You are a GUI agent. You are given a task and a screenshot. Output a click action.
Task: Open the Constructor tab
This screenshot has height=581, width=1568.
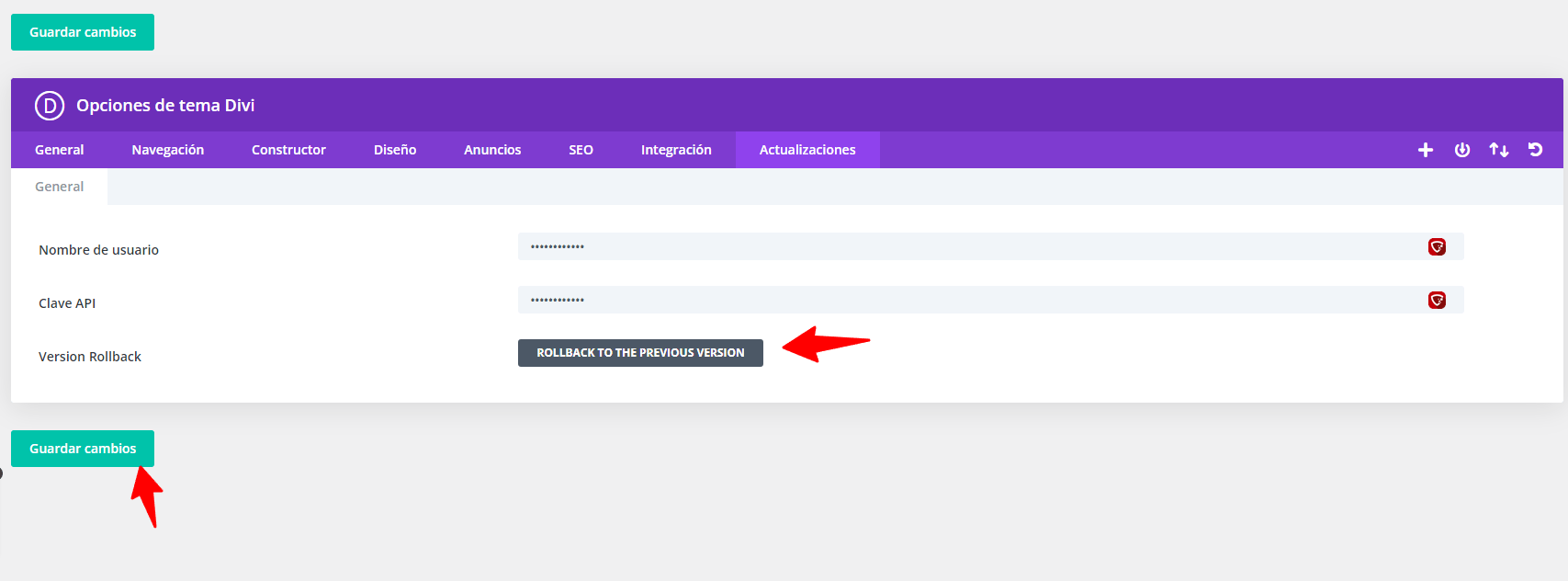(288, 150)
